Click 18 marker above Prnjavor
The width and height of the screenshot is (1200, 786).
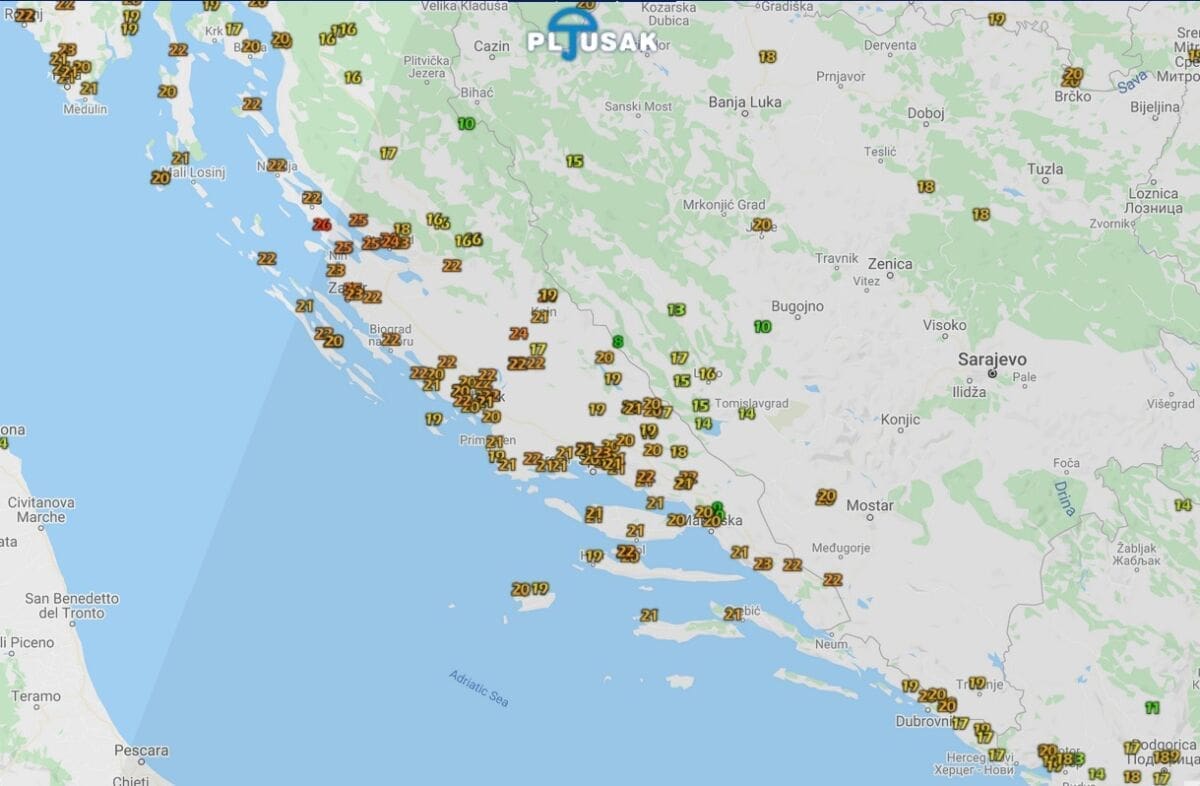click(x=767, y=57)
